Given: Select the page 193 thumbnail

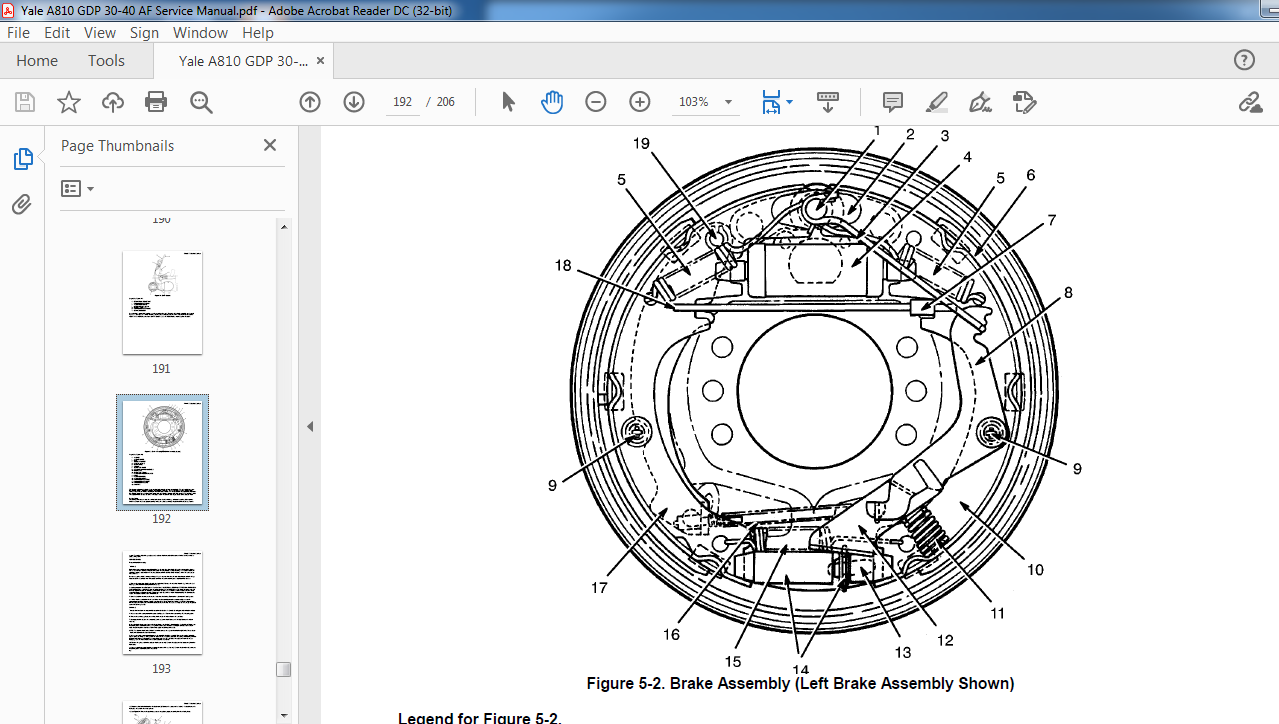Looking at the screenshot, I should pyautogui.click(x=162, y=603).
